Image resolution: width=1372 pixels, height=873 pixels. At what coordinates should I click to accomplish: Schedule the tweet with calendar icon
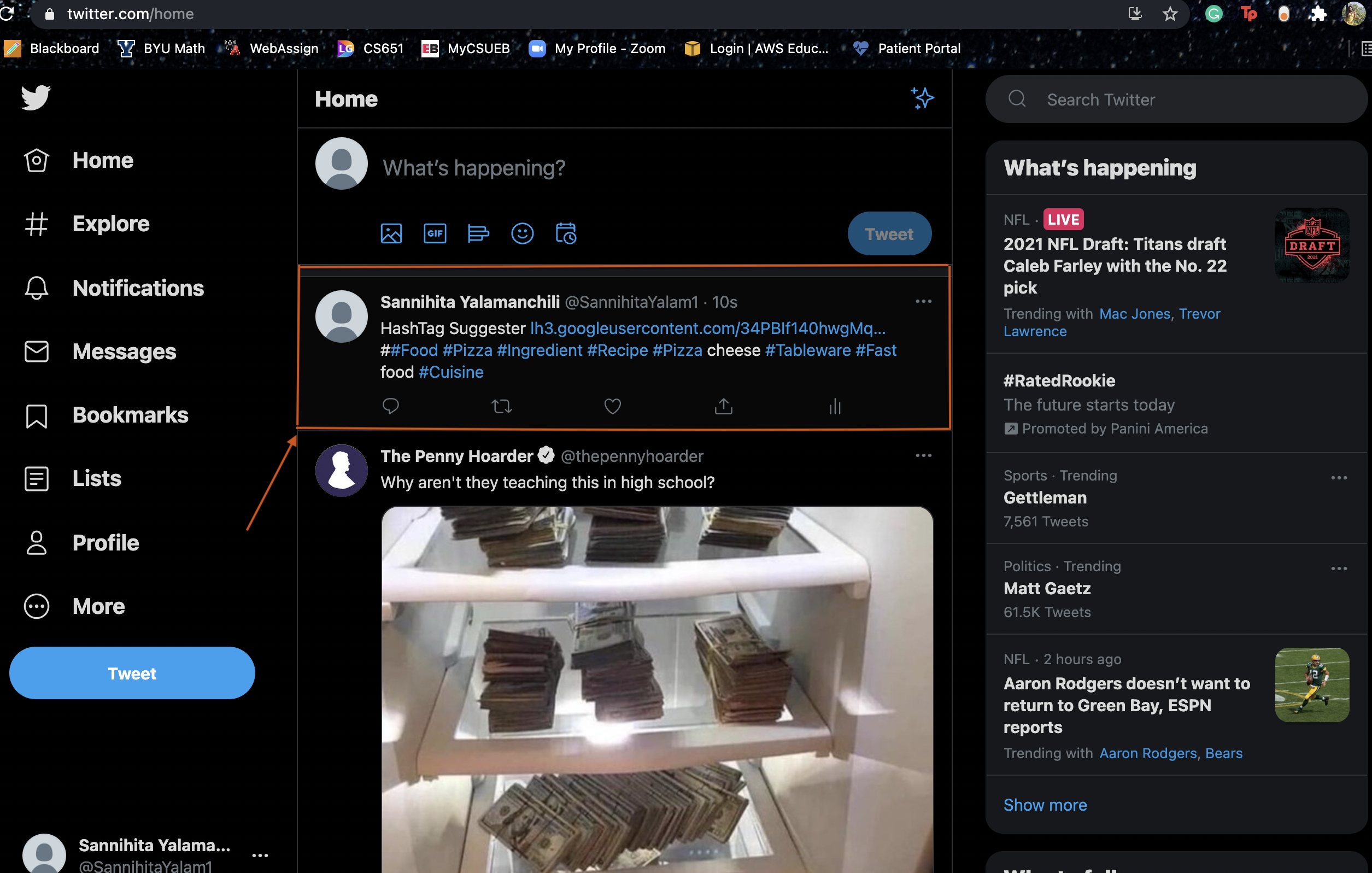pos(566,233)
